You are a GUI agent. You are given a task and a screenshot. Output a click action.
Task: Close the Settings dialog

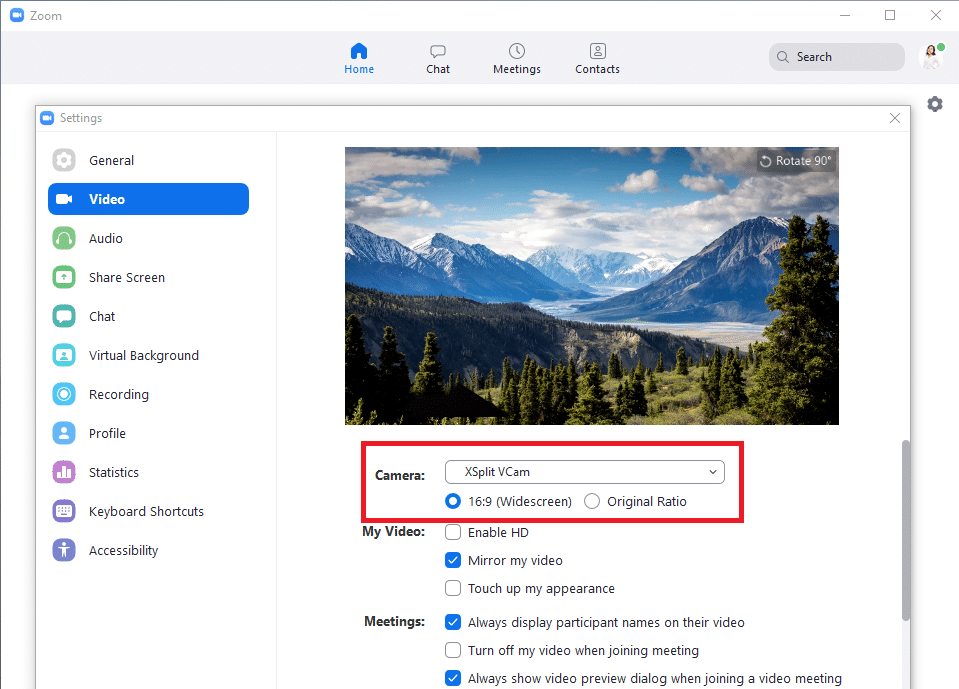(x=895, y=118)
